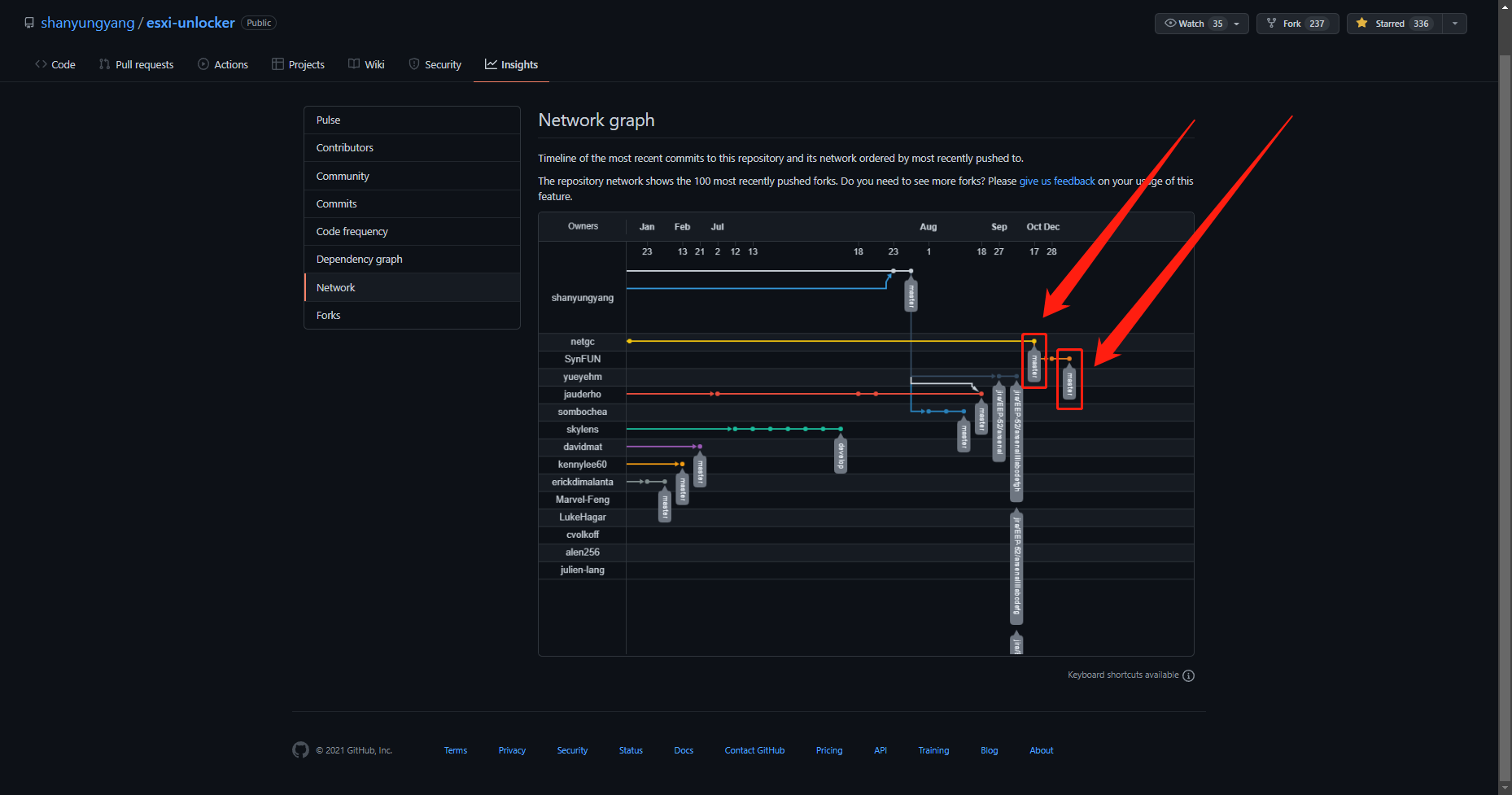Screen dimensions: 1512x795
Task: Select owner jauderho in network graph
Action: click(x=583, y=394)
